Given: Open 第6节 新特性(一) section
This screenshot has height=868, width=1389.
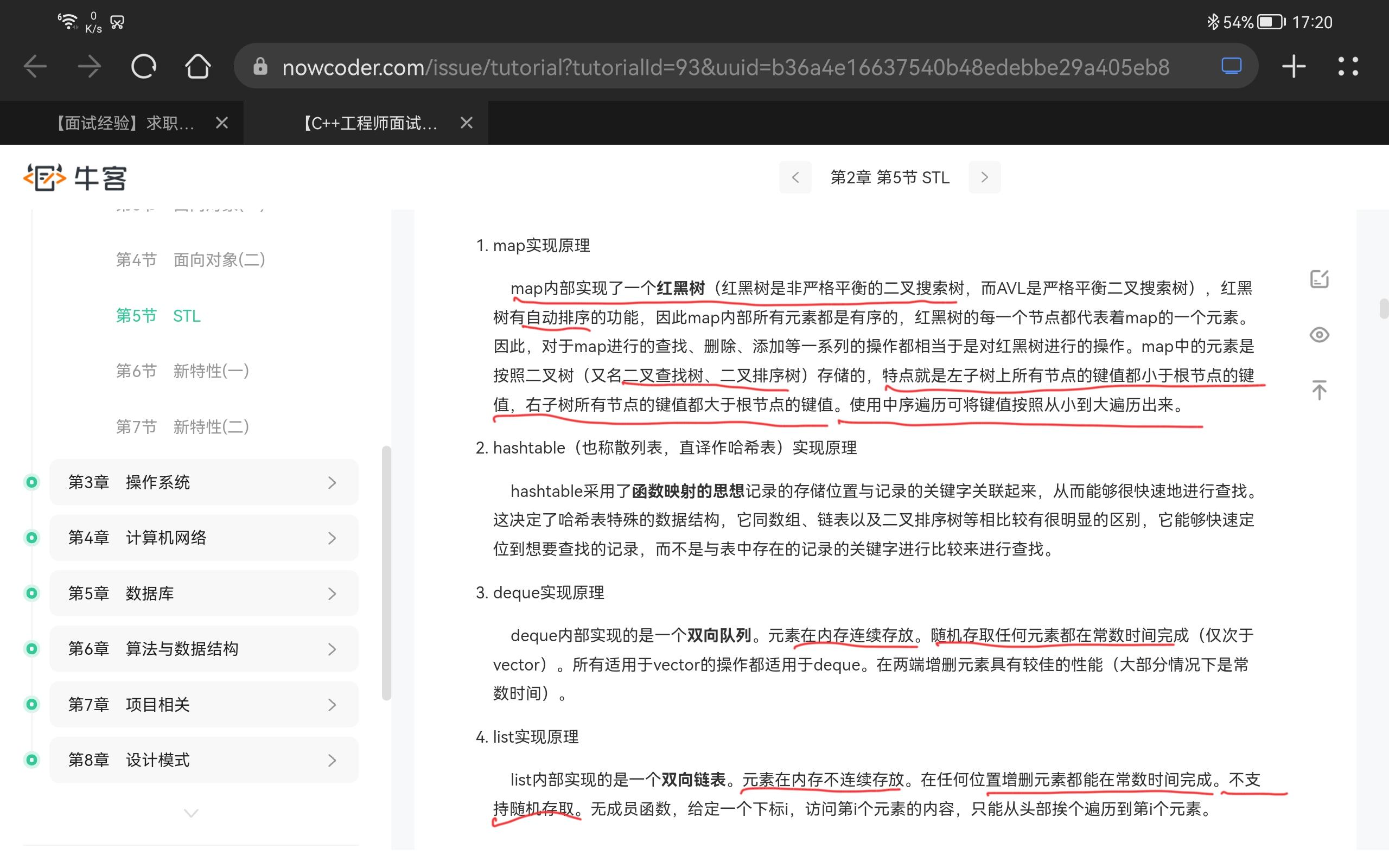Looking at the screenshot, I should (182, 371).
